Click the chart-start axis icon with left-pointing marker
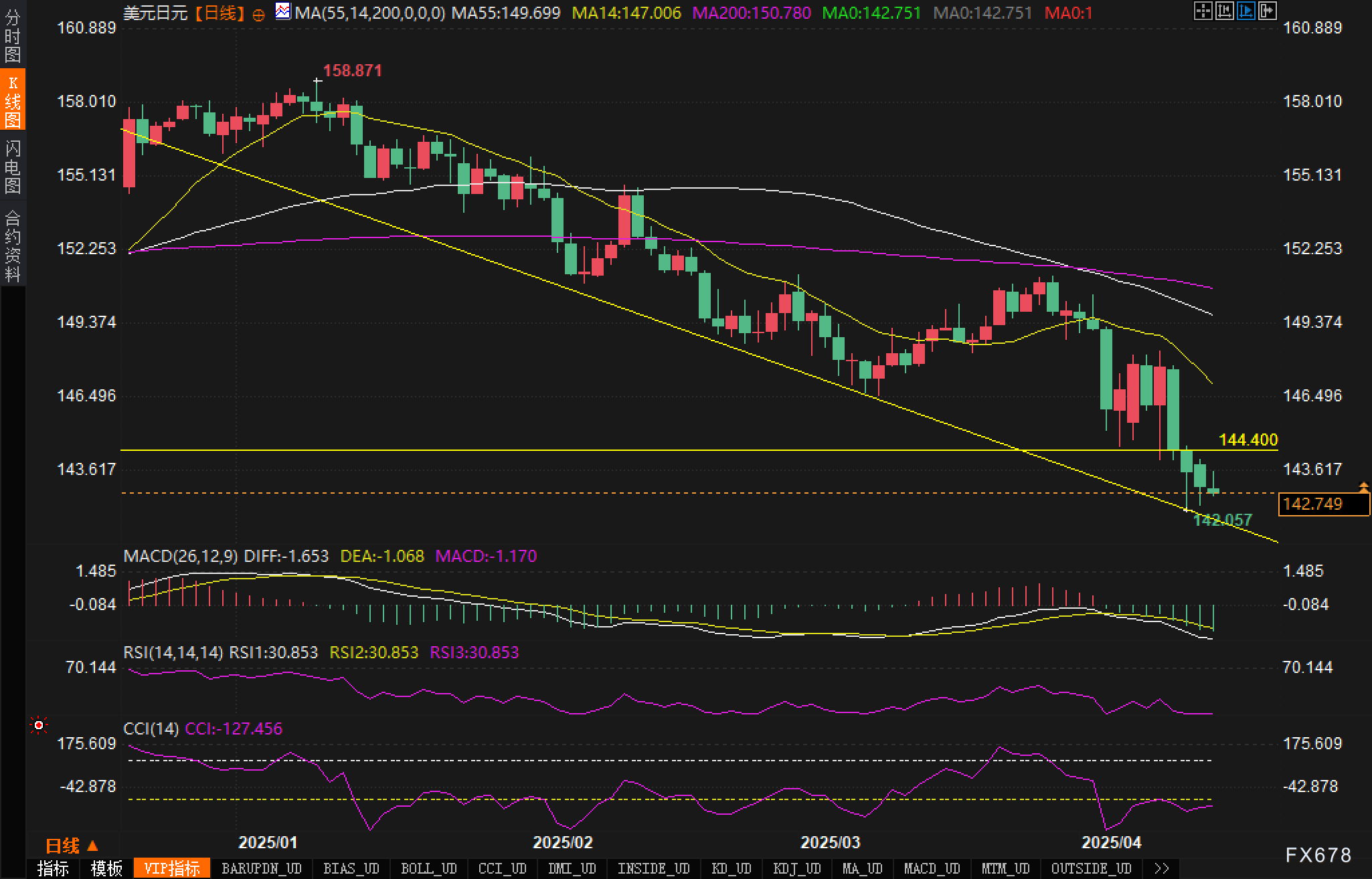The image size is (1372, 879). (x=1224, y=10)
